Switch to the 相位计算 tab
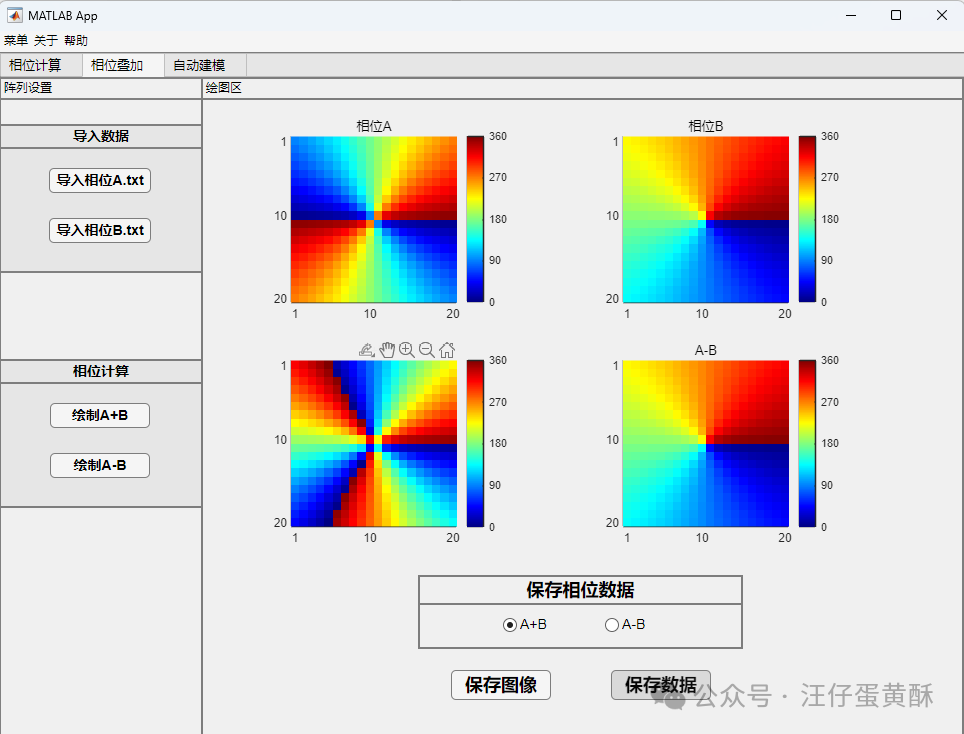The image size is (964, 734). pyautogui.click(x=41, y=65)
